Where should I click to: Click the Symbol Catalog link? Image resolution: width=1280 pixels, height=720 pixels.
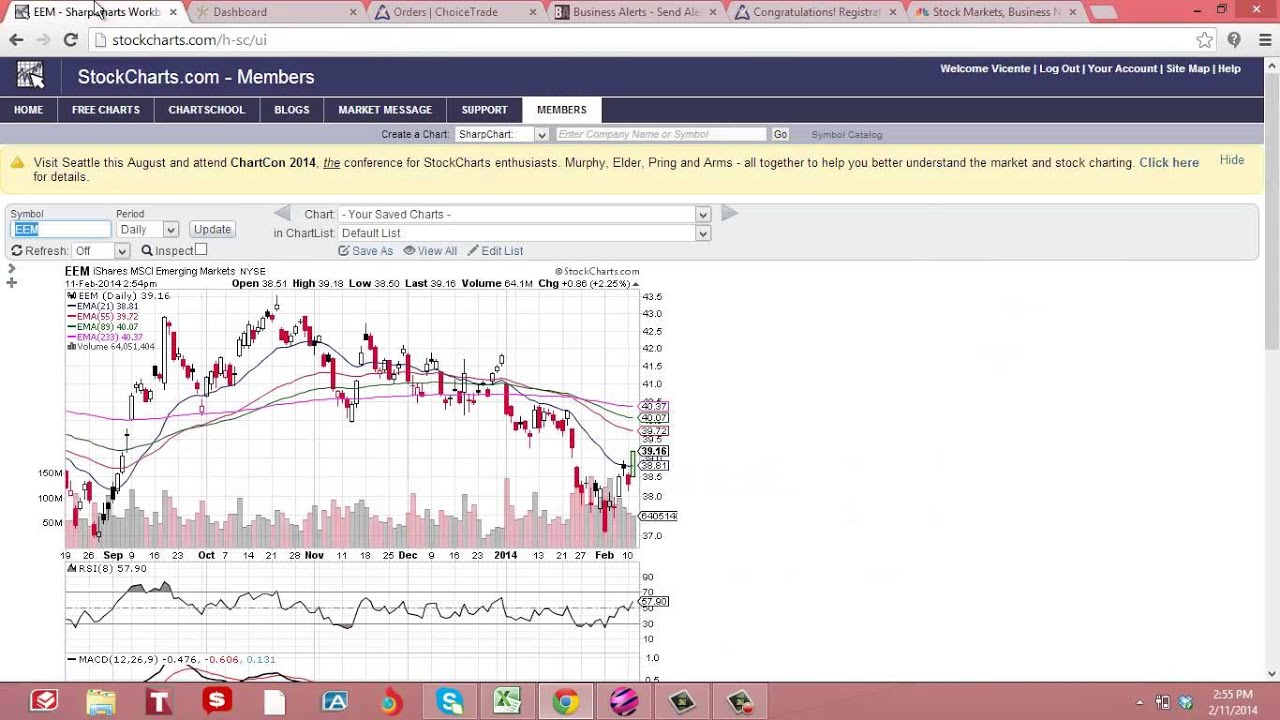(x=847, y=135)
